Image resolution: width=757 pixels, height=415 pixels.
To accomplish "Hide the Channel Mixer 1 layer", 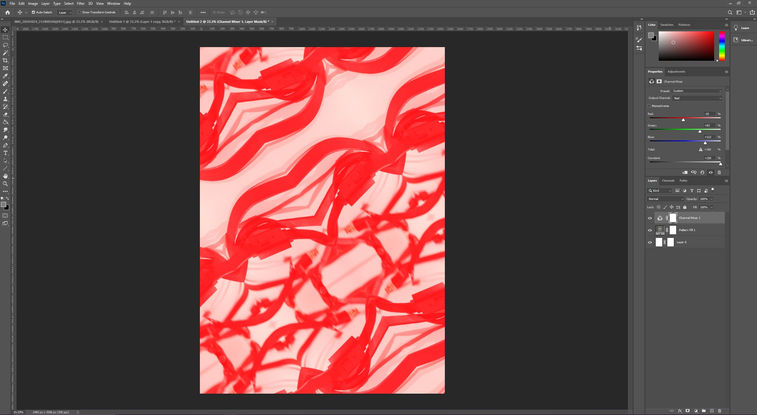I will point(650,218).
